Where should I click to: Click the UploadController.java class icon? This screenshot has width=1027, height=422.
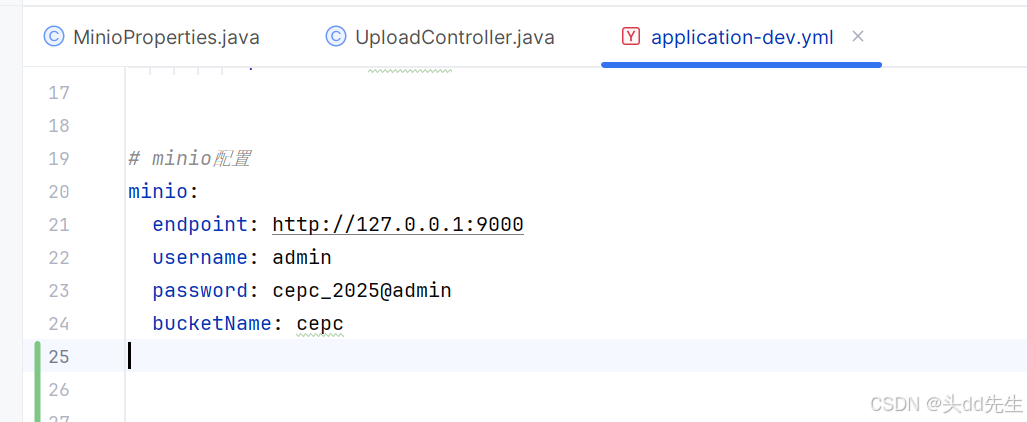(336, 37)
